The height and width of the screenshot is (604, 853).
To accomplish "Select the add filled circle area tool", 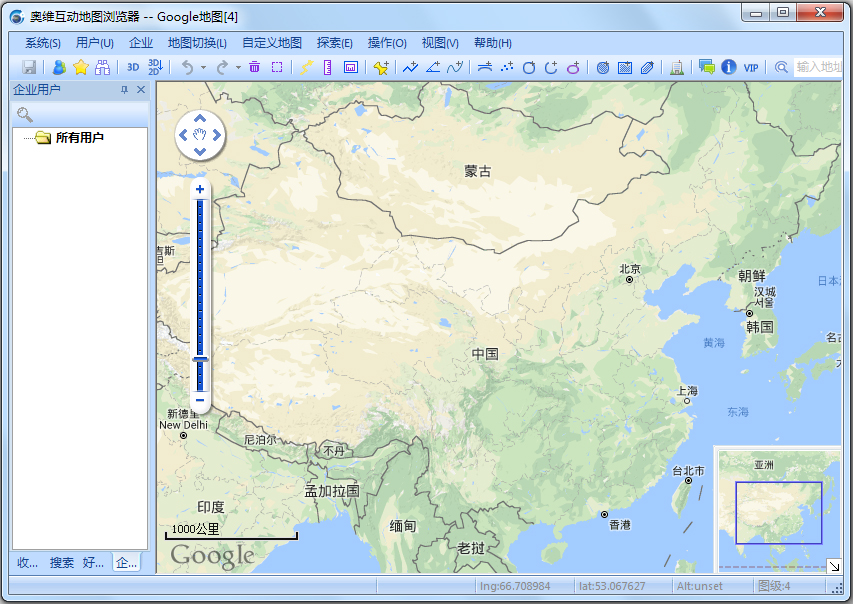I will (x=603, y=67).
